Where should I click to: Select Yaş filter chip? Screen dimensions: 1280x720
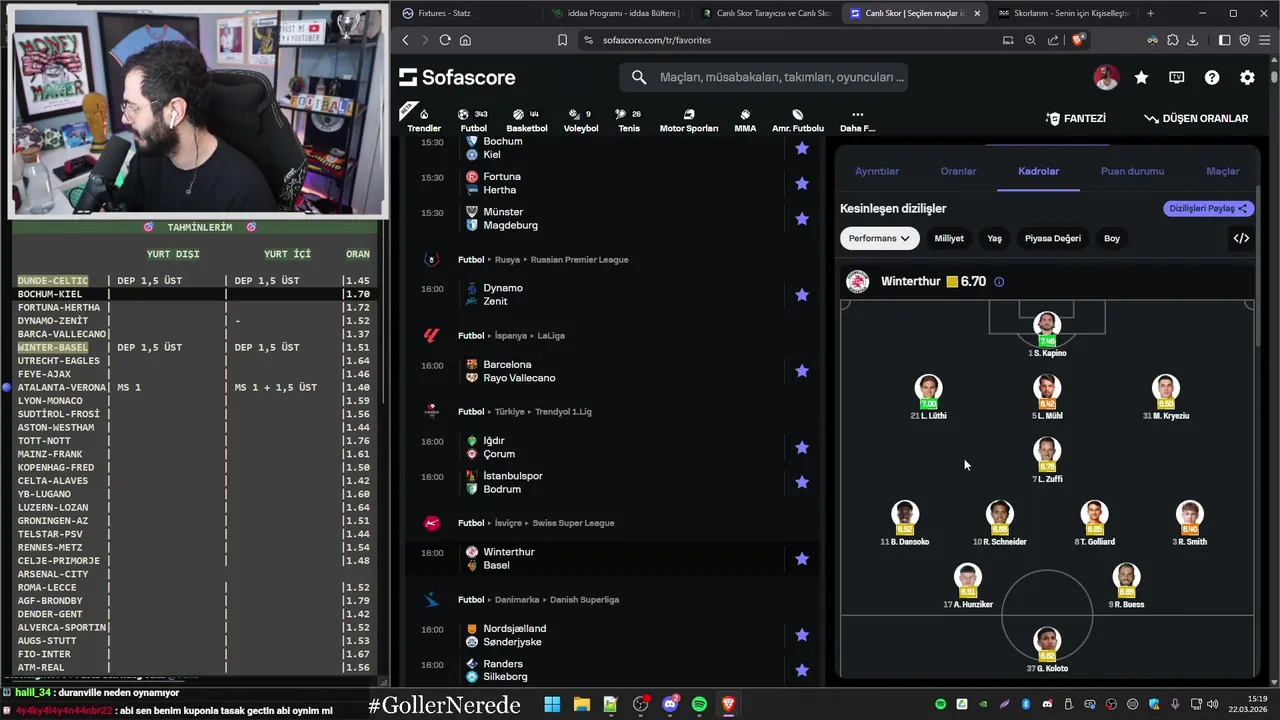click(994, 238)
